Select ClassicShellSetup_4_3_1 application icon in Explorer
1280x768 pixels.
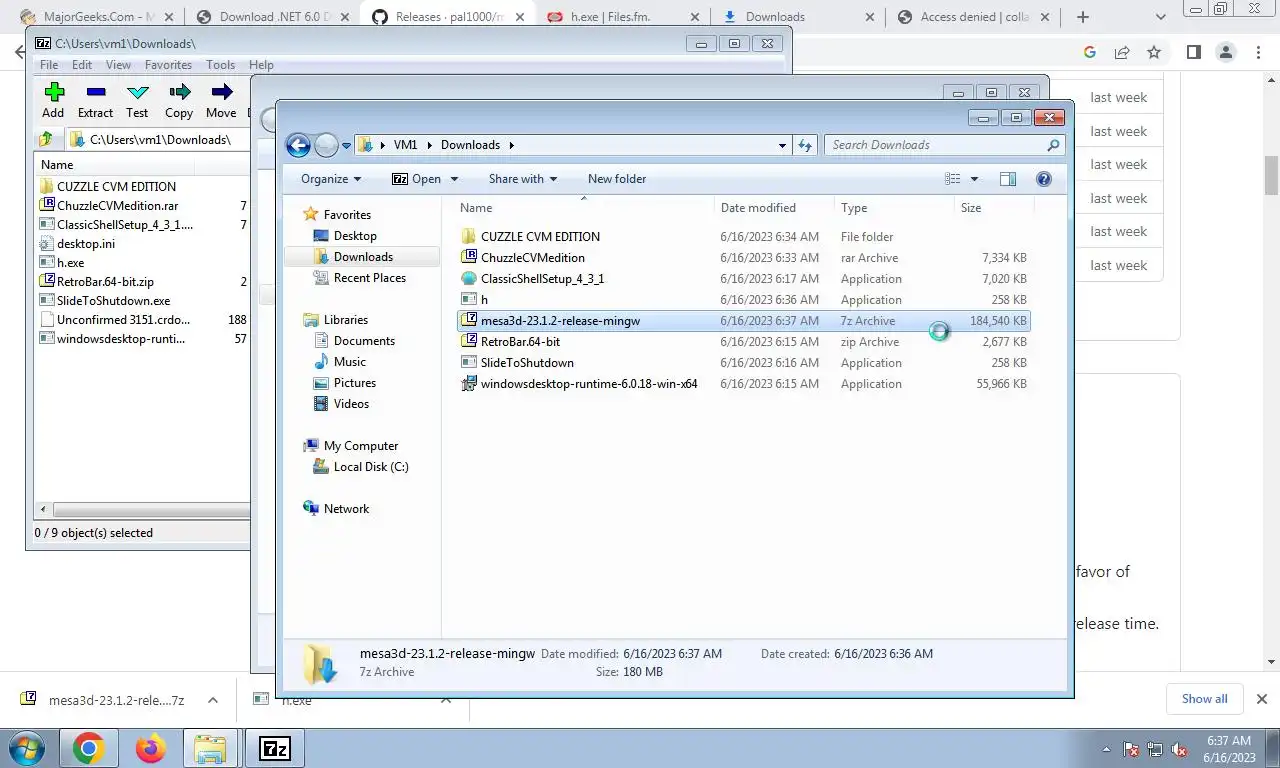tap(468, 278)
